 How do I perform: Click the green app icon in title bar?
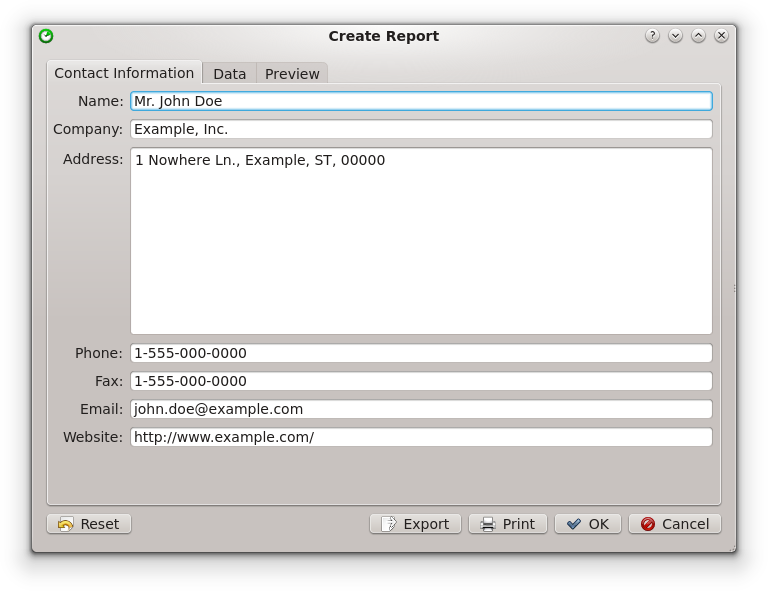(x=46, y=36)
